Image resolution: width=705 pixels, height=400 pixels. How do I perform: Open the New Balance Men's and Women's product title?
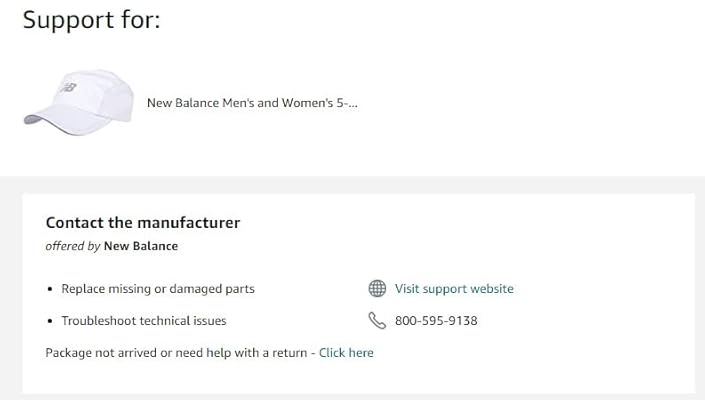[245, 103]
